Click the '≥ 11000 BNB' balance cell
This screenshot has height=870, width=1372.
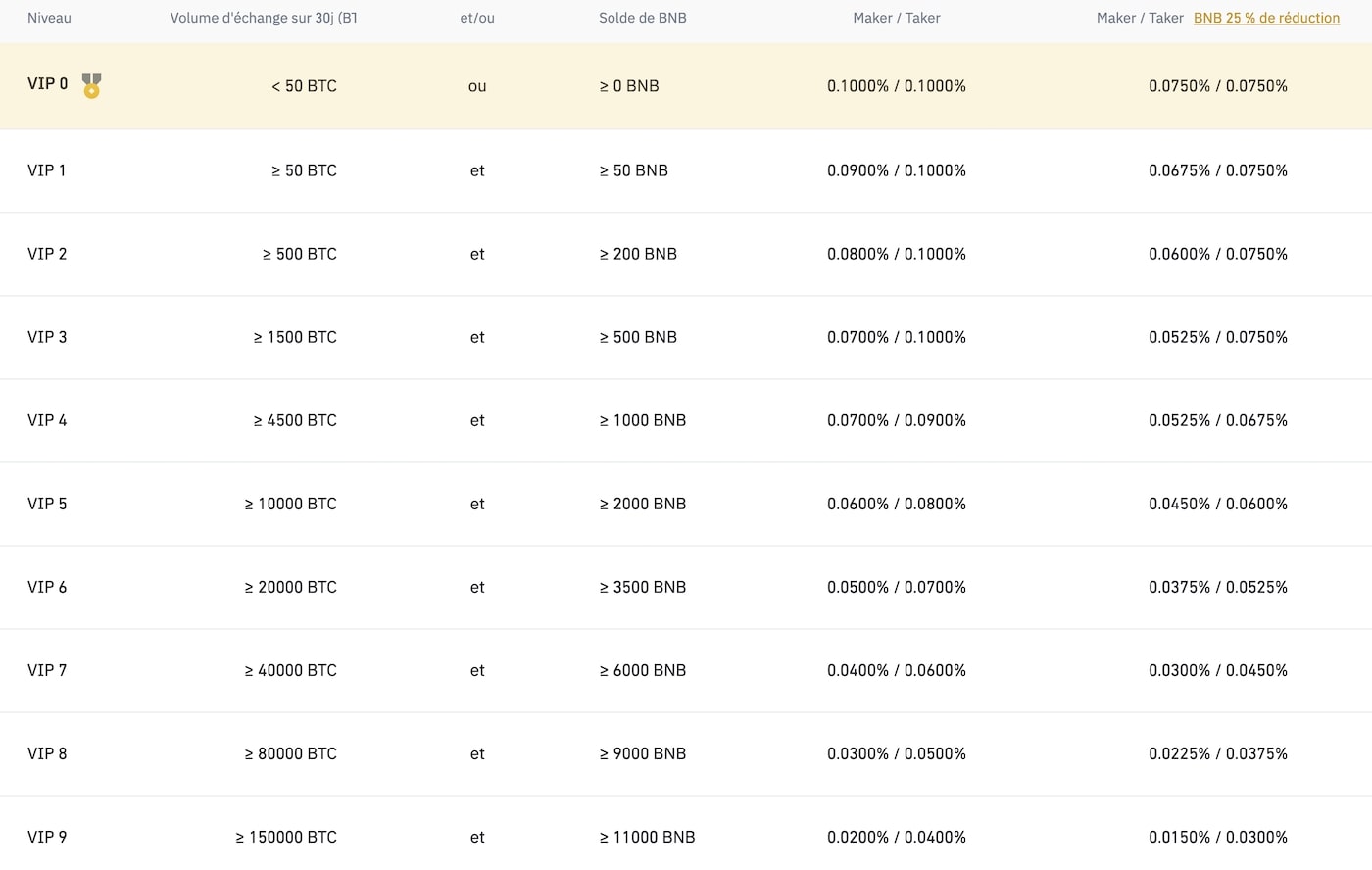(647, 837)
